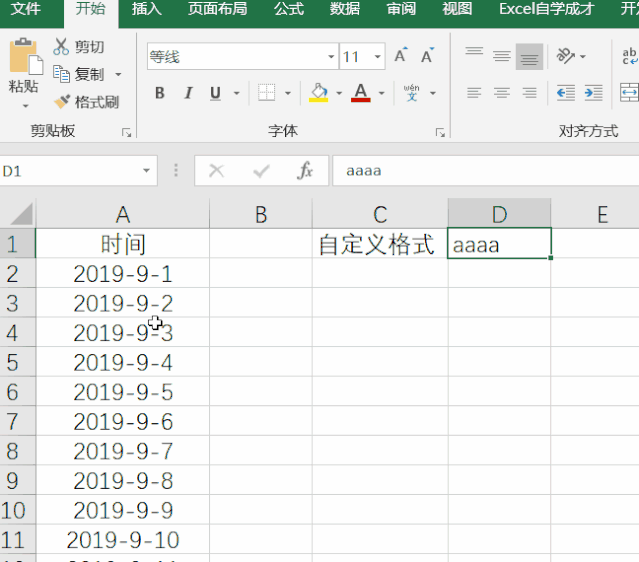Decrease indent
Screen dimensions: 639x562
point(566,93)
